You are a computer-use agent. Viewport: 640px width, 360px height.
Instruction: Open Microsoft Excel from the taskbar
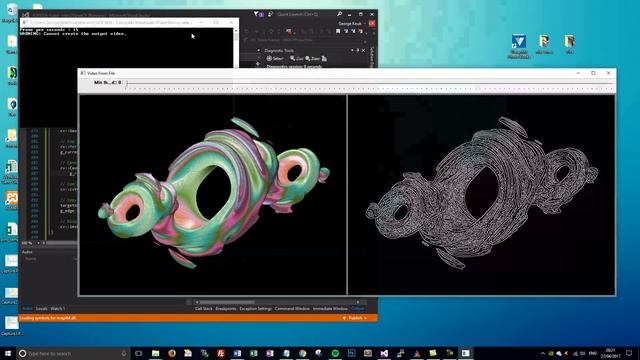253,353
